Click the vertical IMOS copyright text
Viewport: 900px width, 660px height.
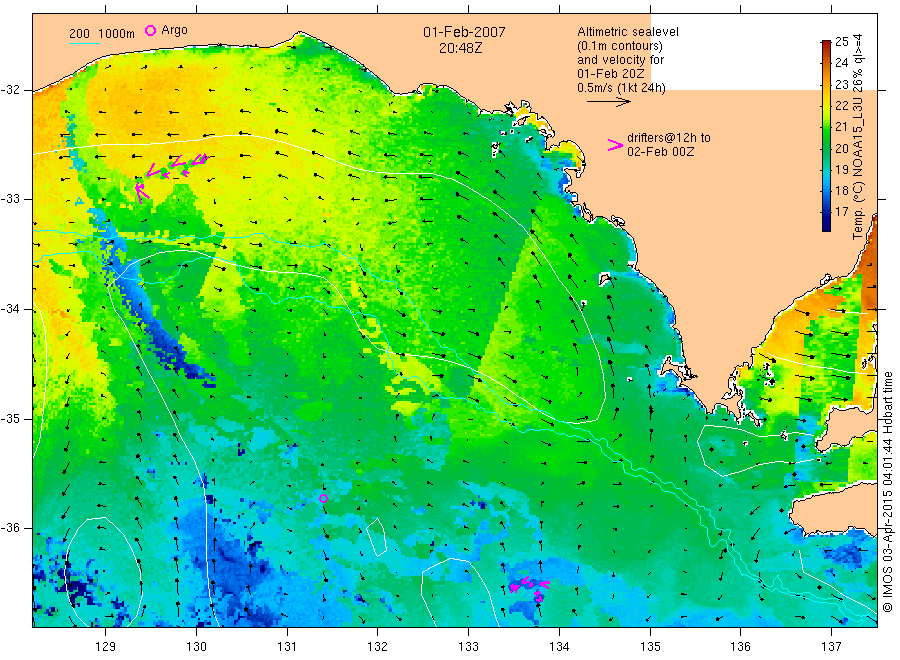click(888, 492)
